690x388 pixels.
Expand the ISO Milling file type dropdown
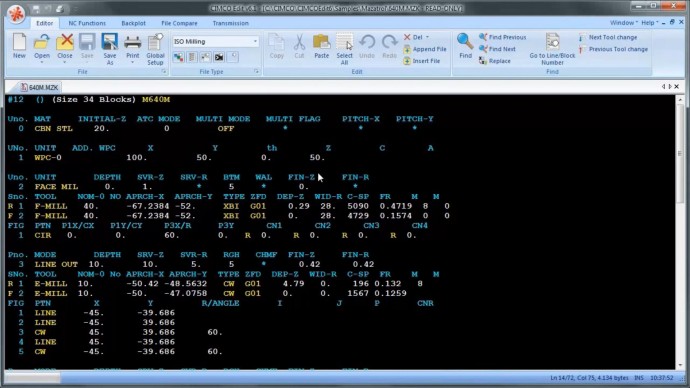[x=255, y=41]
